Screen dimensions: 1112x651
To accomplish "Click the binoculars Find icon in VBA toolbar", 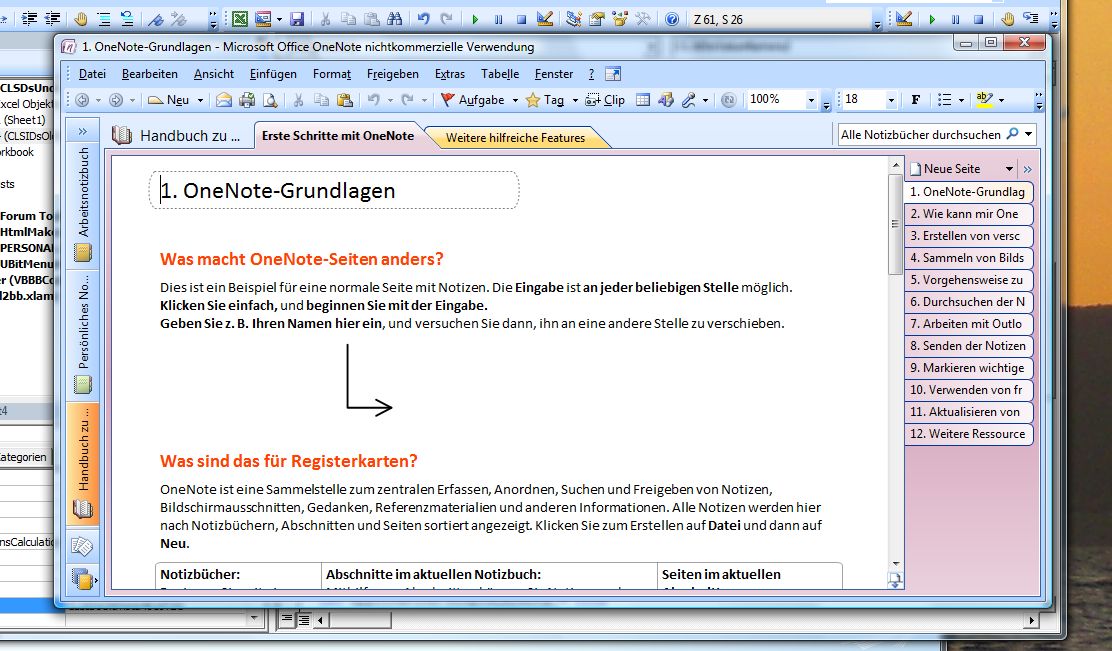I will click(394, 19).
